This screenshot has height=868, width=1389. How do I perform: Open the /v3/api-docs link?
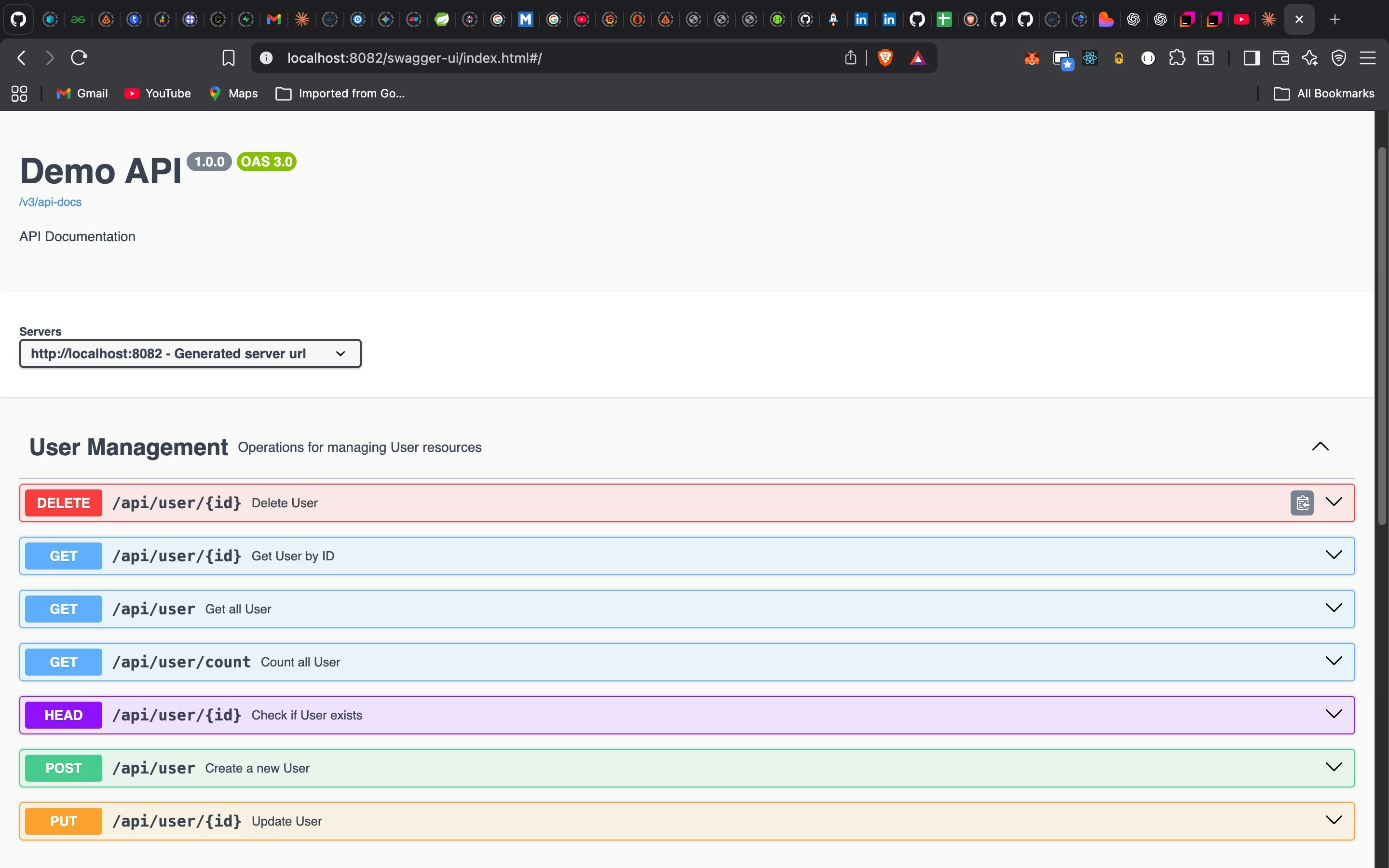coord(50,202)
